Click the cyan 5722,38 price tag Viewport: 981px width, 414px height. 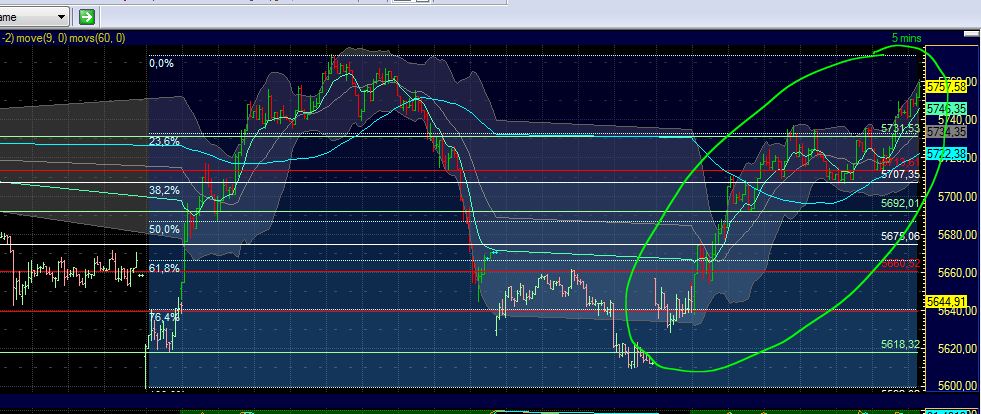947,153
